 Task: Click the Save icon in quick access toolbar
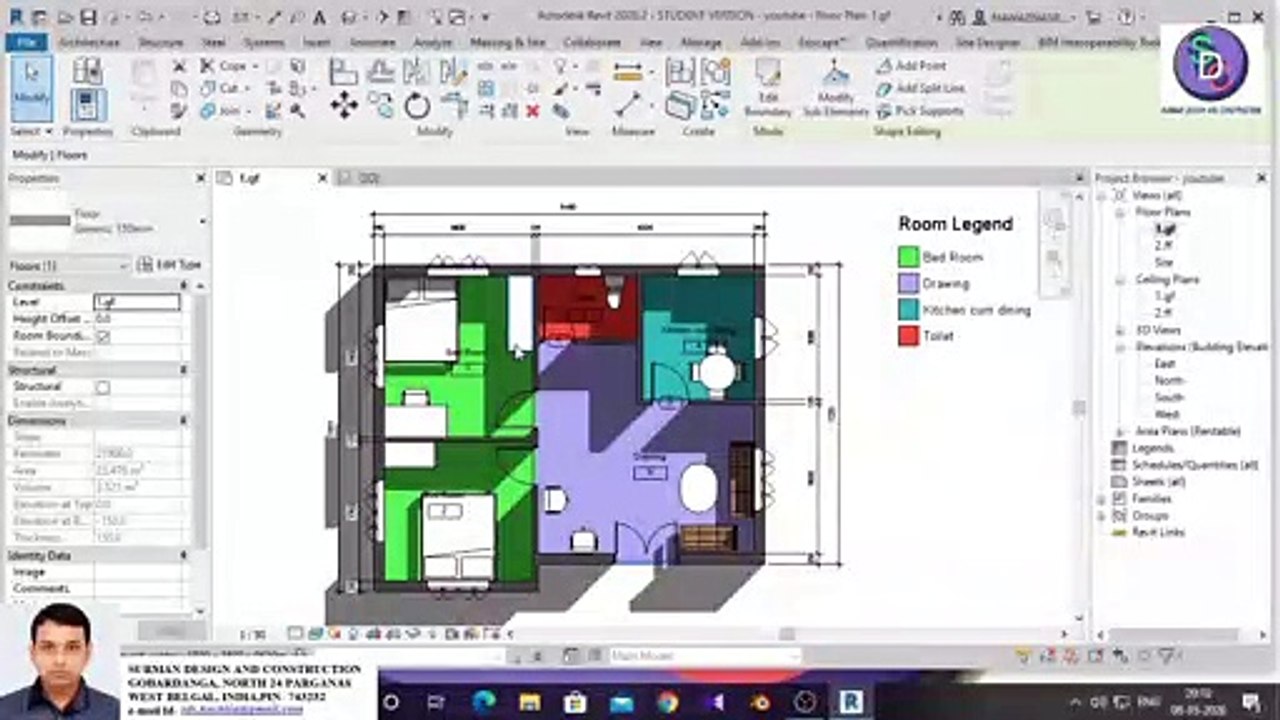pos(88,17)
